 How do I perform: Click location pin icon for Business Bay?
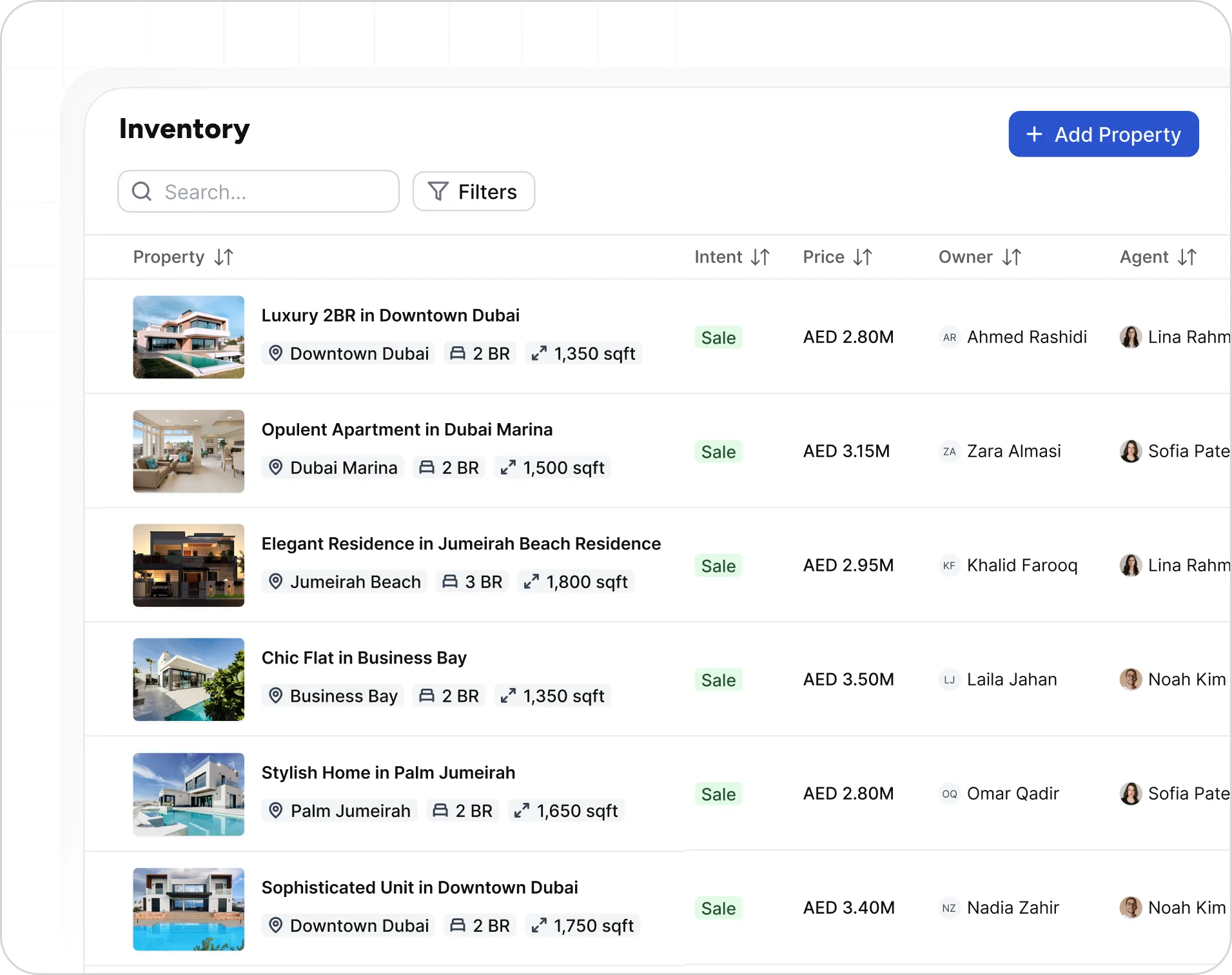[x=276, y=696]
